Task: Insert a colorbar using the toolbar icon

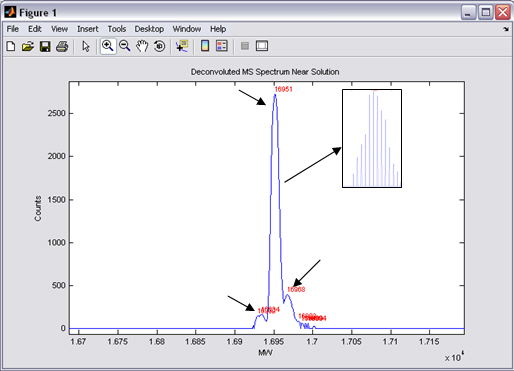Action: 205,46
